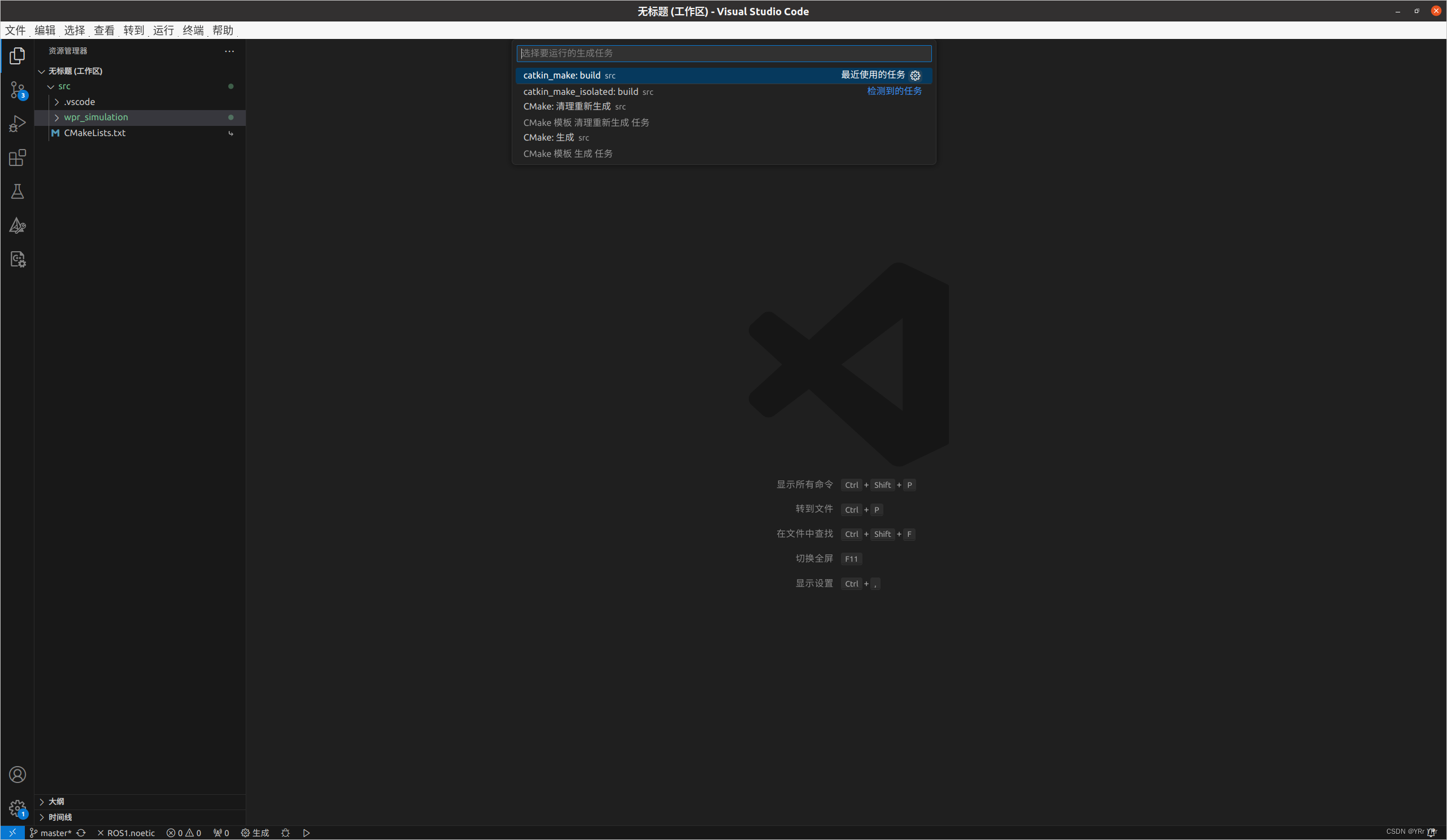Open the 转到 menu

(x=134, y=30)
